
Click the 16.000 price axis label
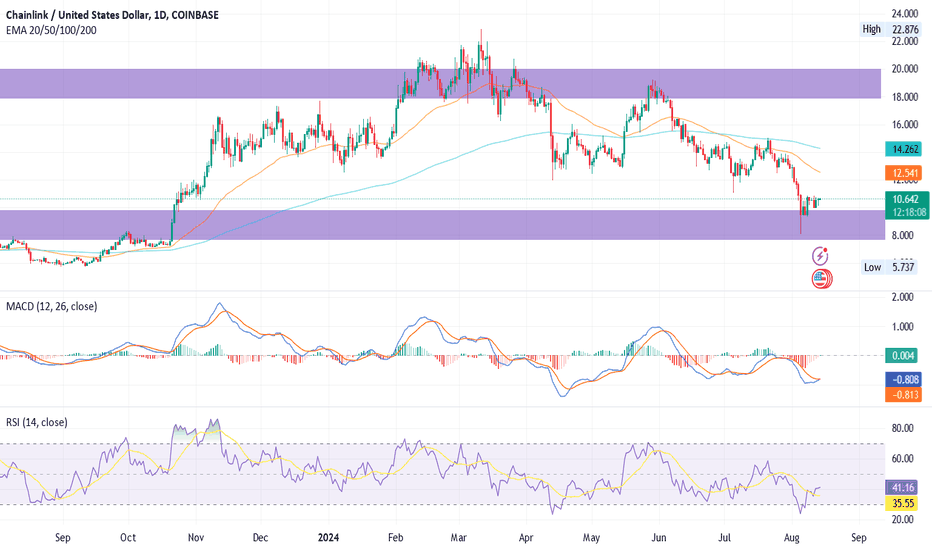pyautogui.click(x=905, y=125)
